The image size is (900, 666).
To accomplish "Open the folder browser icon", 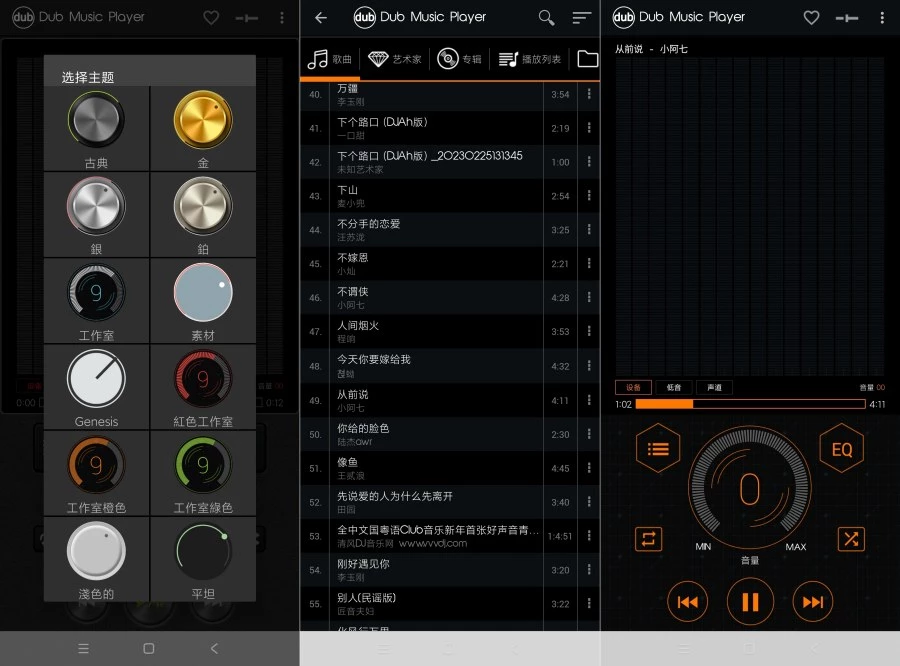I will coord(588,58).
